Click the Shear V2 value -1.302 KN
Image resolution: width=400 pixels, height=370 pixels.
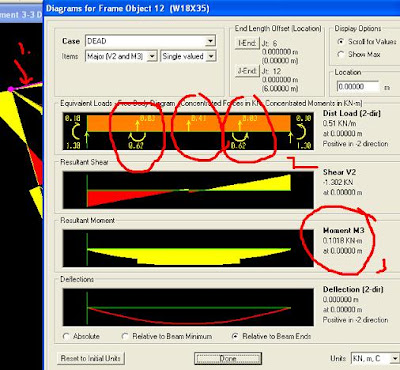point(338,182)
